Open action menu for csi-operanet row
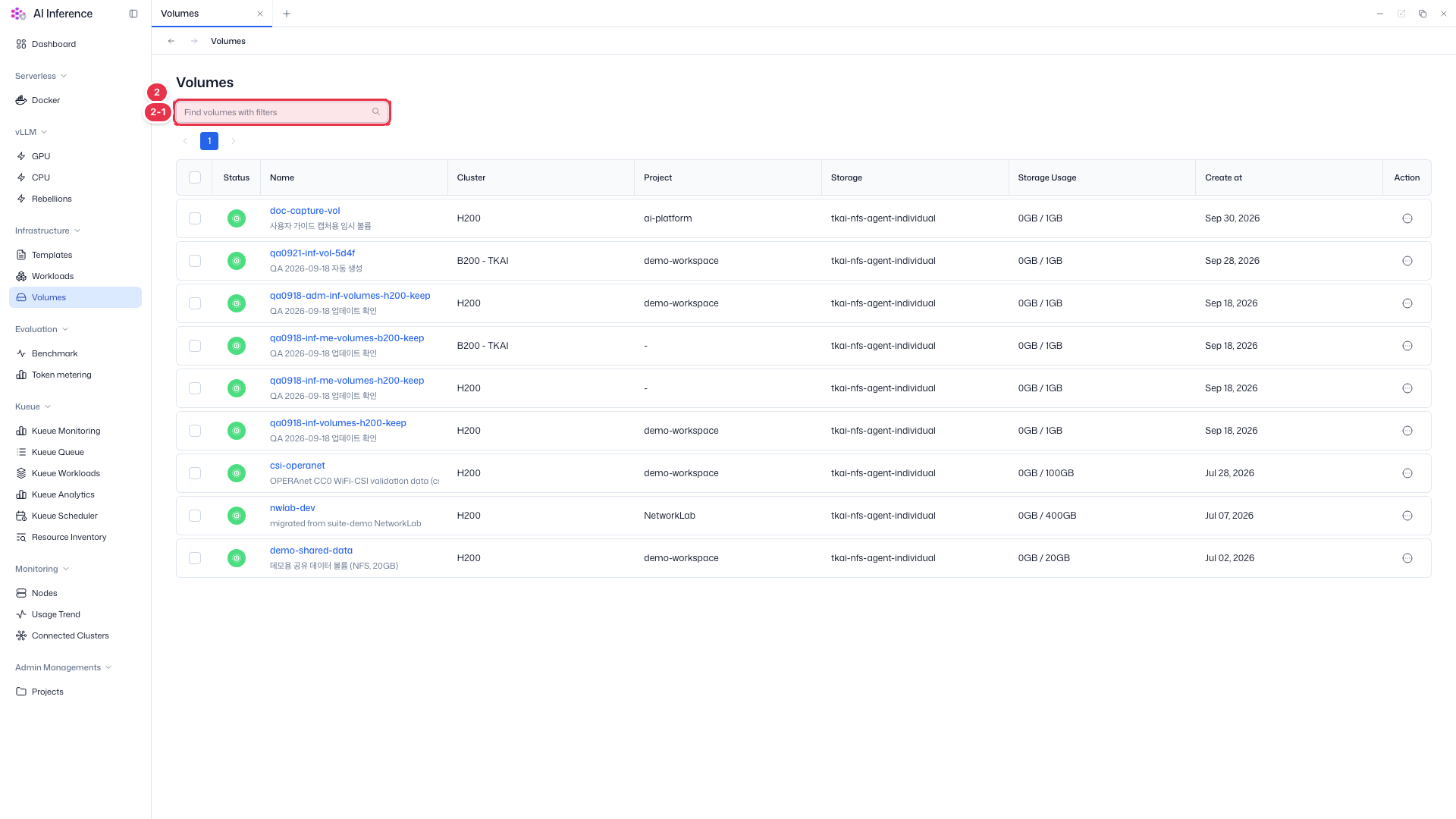1456x819 pixels. (x=1407, y=473)
